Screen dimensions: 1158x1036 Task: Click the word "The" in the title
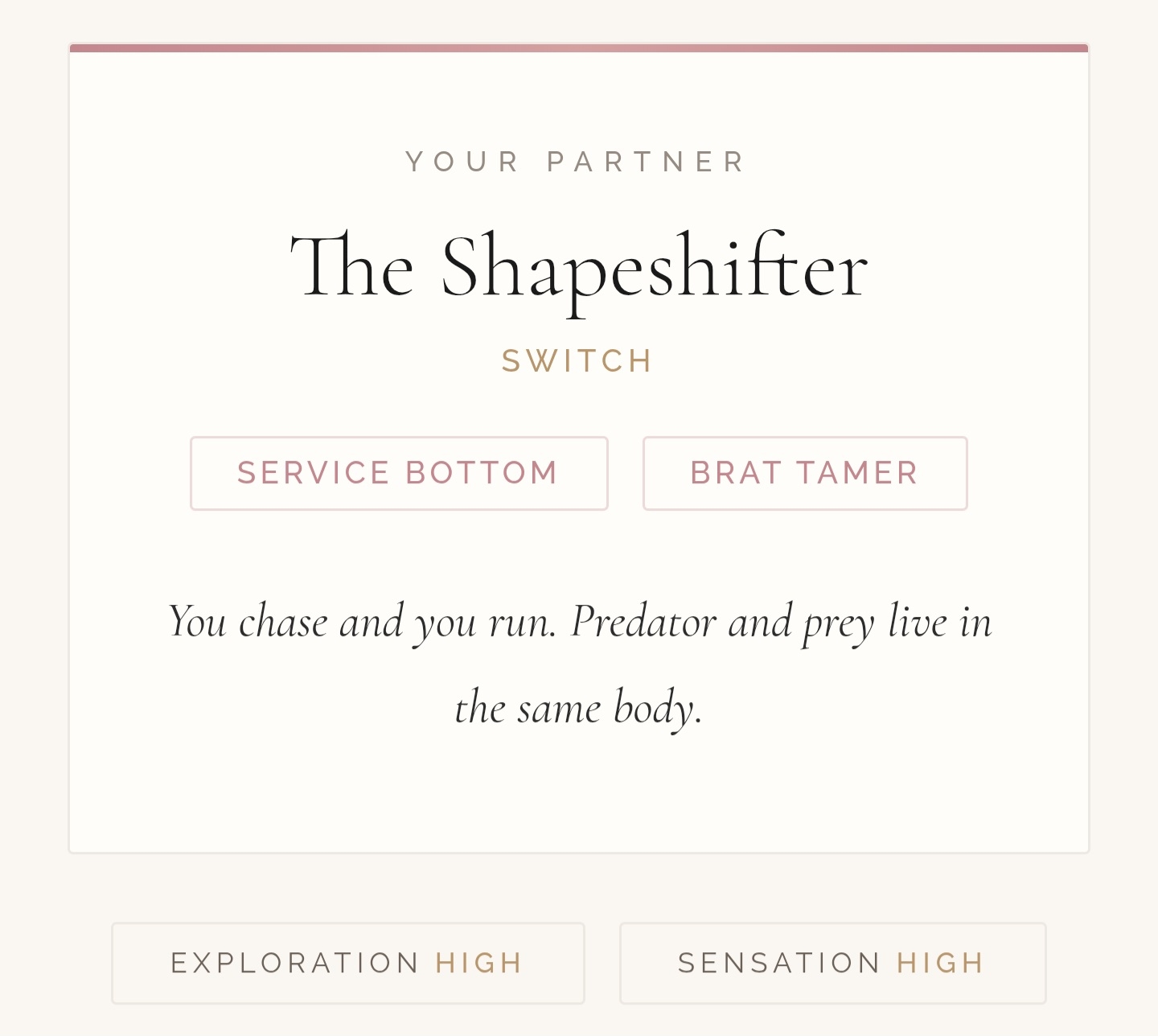[x=352, y=268]
